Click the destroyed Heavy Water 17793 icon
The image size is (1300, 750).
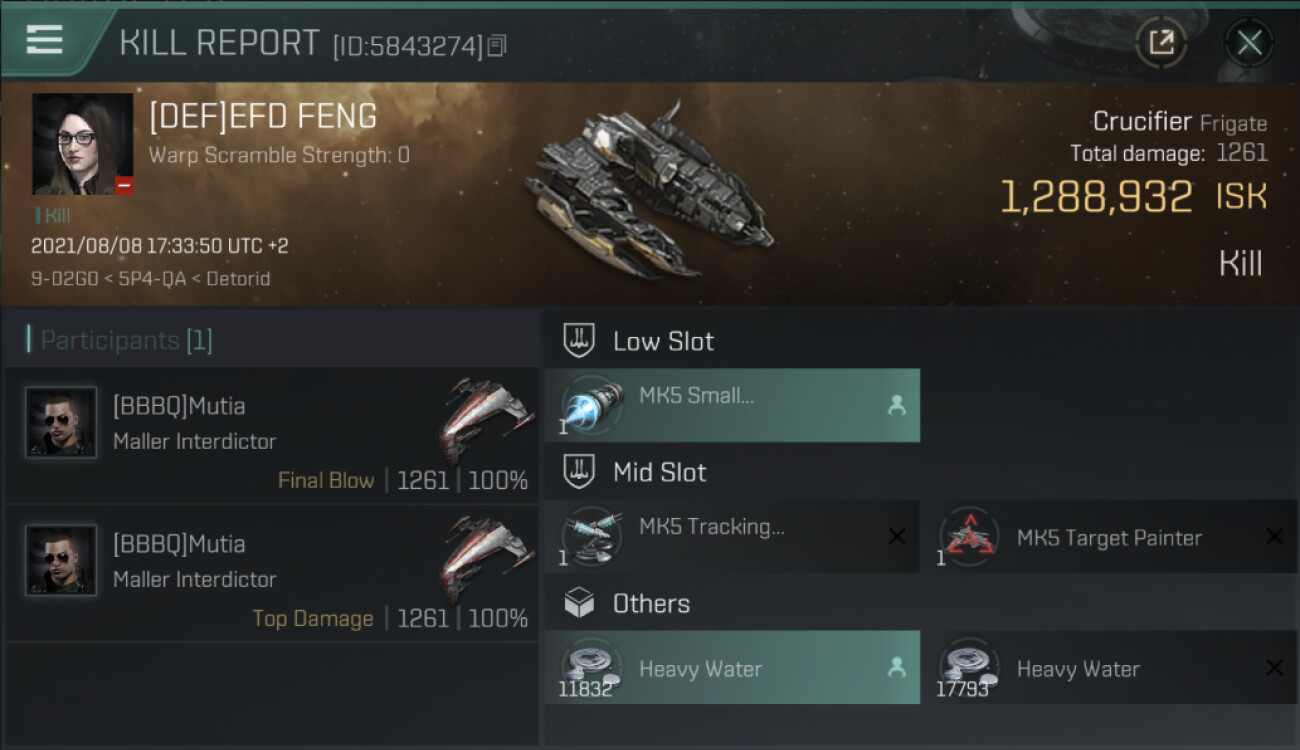pyautogui.click(x=968, y=667)
